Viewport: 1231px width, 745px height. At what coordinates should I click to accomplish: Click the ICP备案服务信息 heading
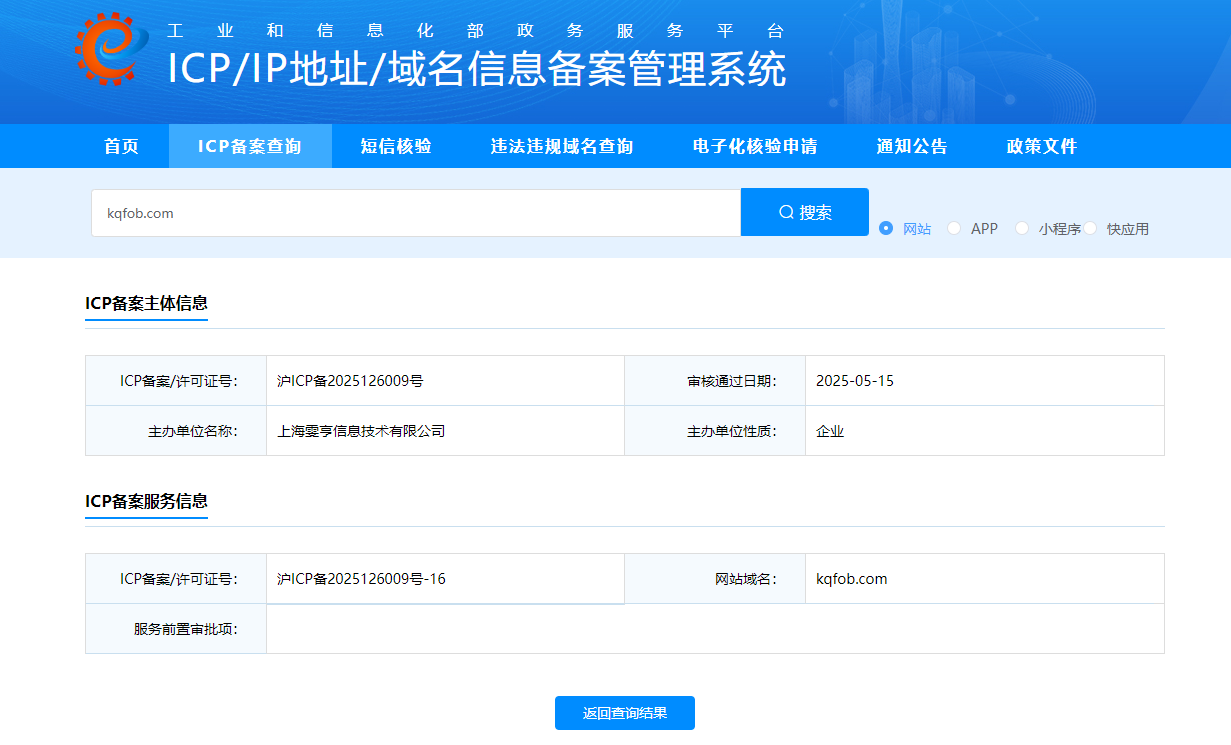click(146, 501)
